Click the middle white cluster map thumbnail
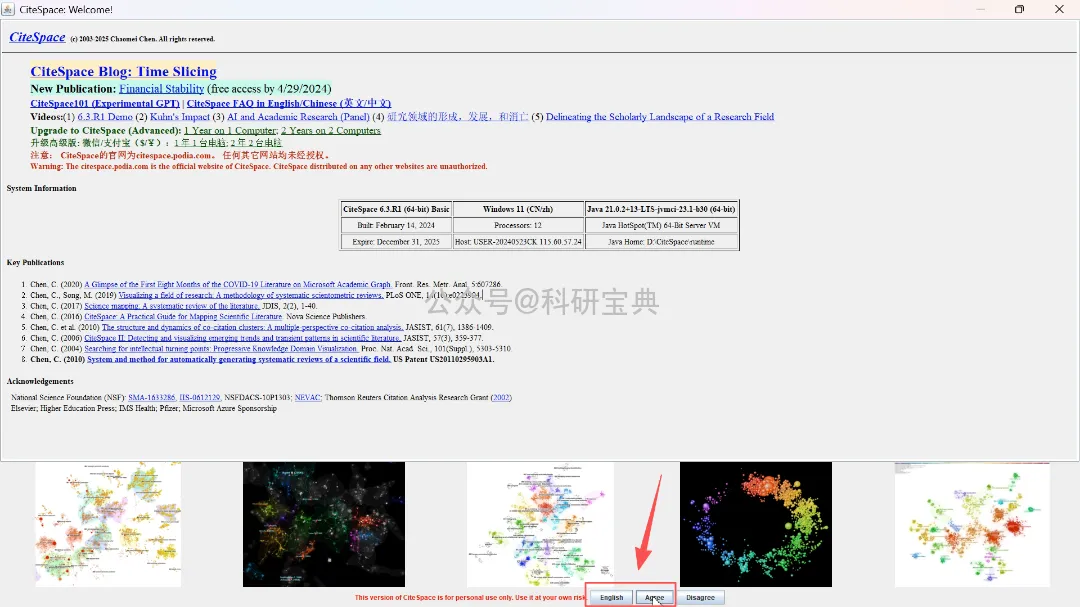 [x=540, y=524]
